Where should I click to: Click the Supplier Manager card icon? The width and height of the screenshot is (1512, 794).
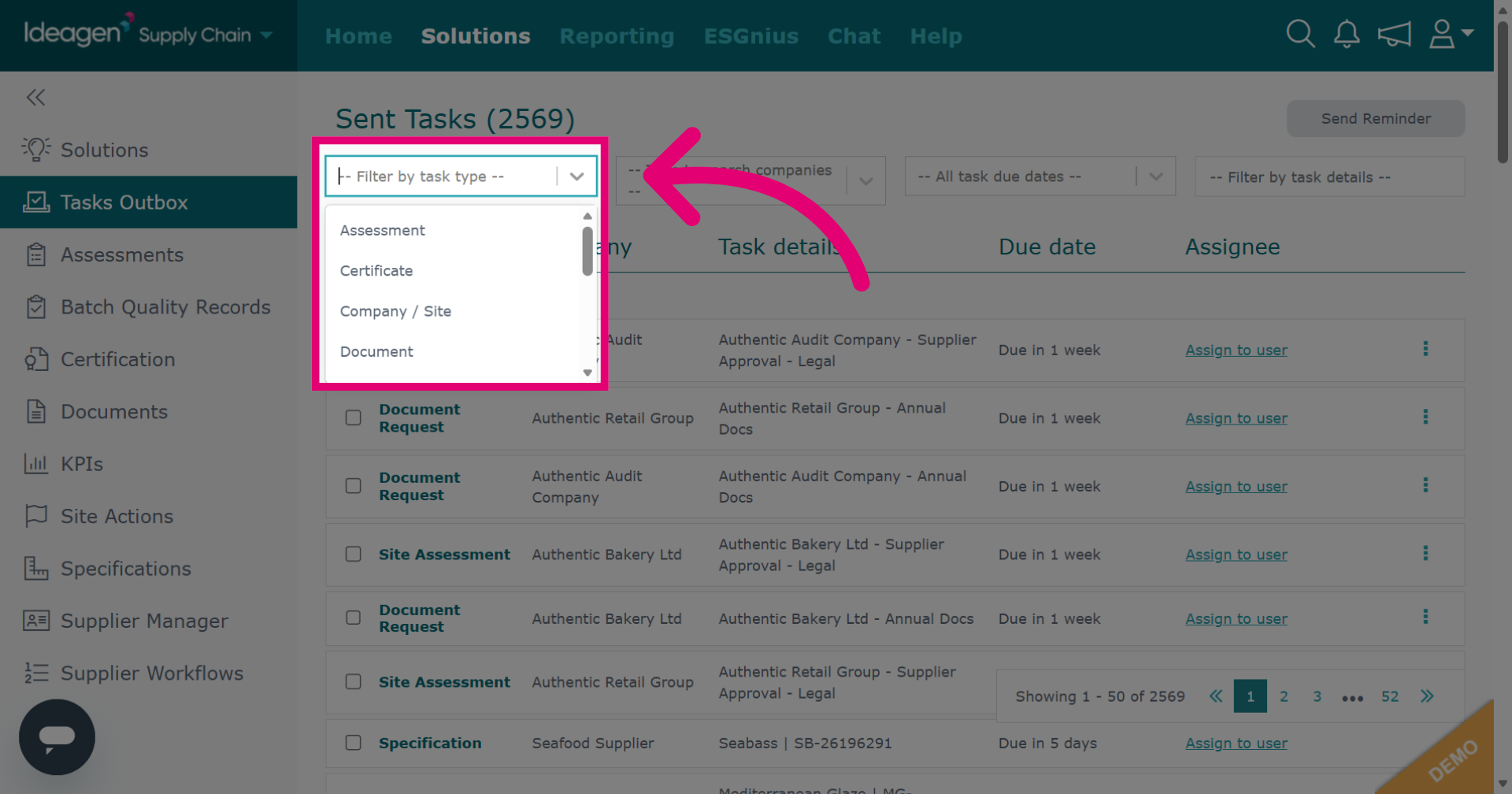click(36, 621)
